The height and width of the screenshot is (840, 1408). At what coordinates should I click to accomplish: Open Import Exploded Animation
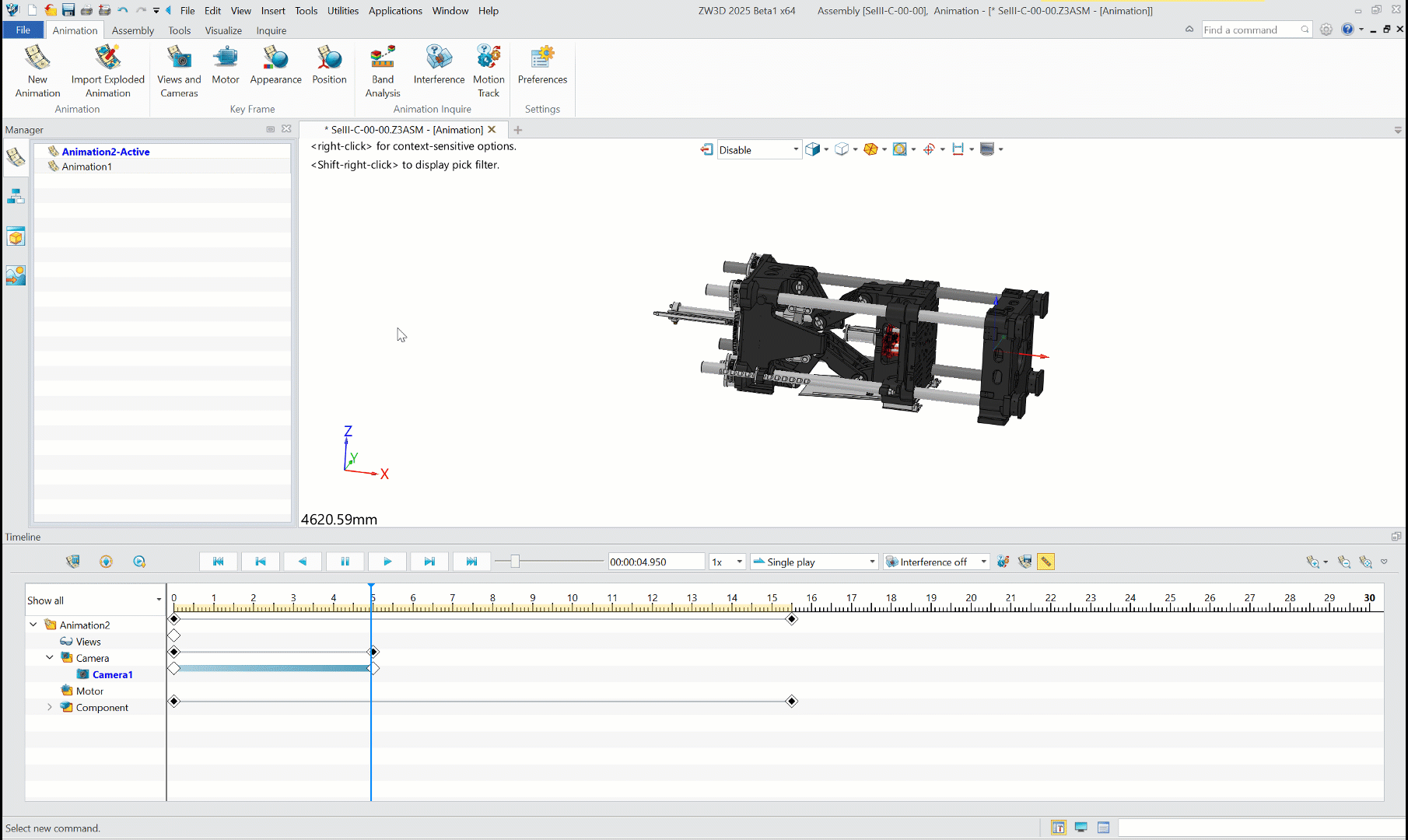[x=108, y=71]
